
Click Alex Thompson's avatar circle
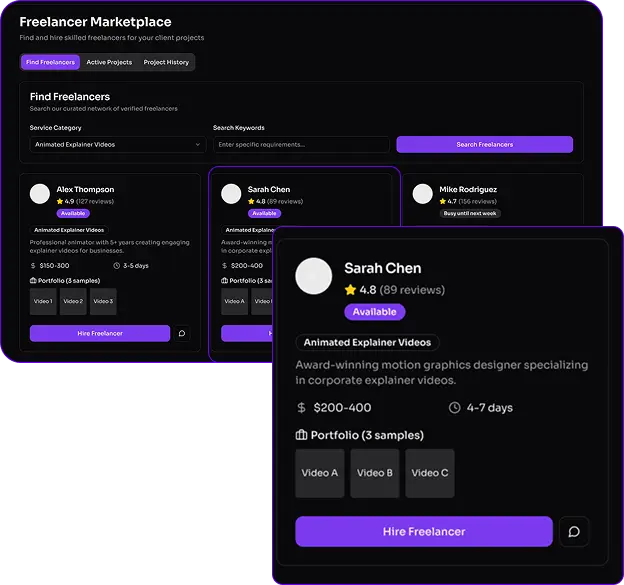tap(40, 194)
